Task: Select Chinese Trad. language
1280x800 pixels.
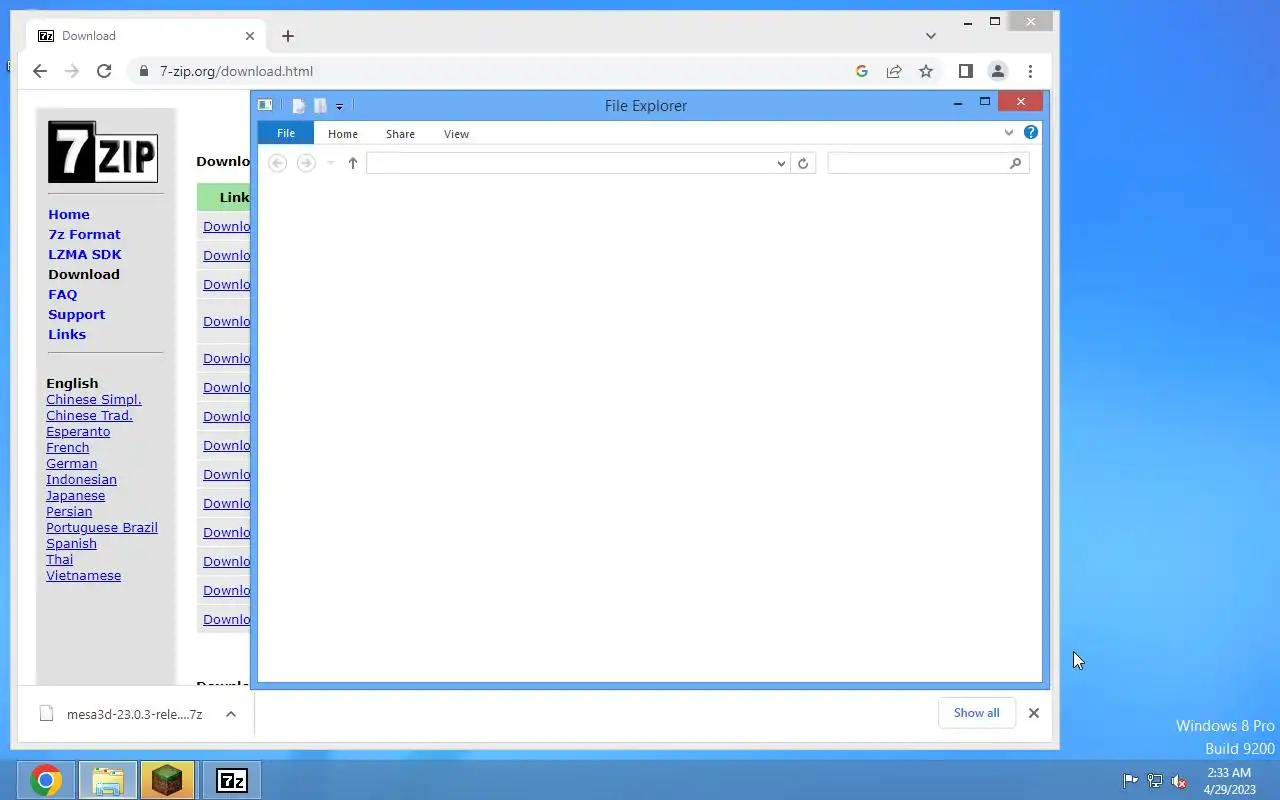Action: 89,415
